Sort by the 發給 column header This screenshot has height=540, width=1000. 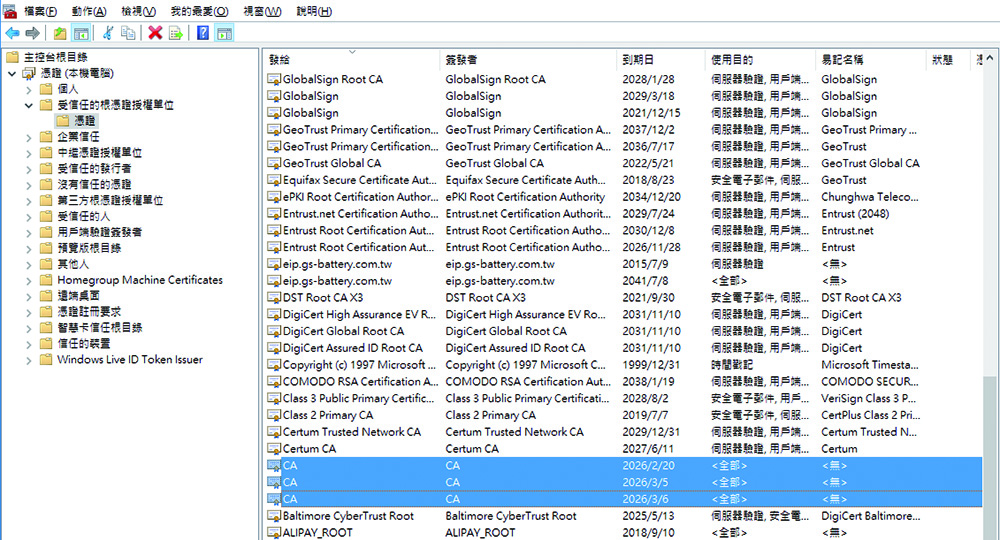pos(351,60)
